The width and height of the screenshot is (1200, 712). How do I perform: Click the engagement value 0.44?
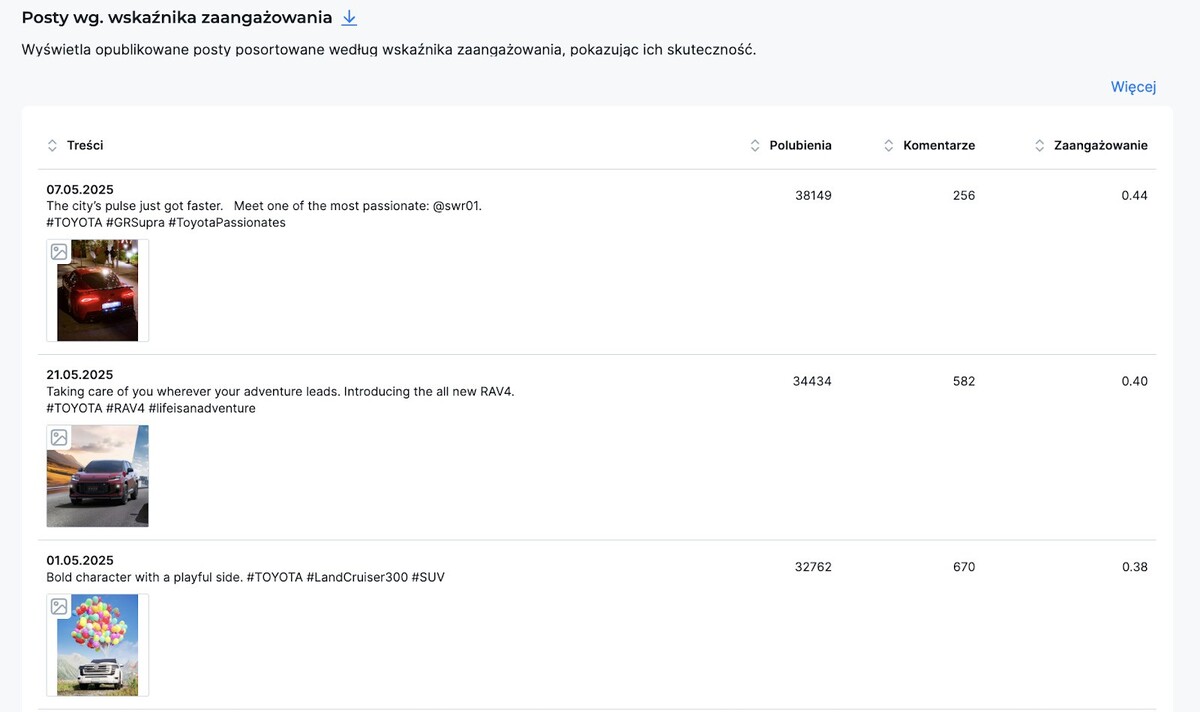click(1135, 196)
